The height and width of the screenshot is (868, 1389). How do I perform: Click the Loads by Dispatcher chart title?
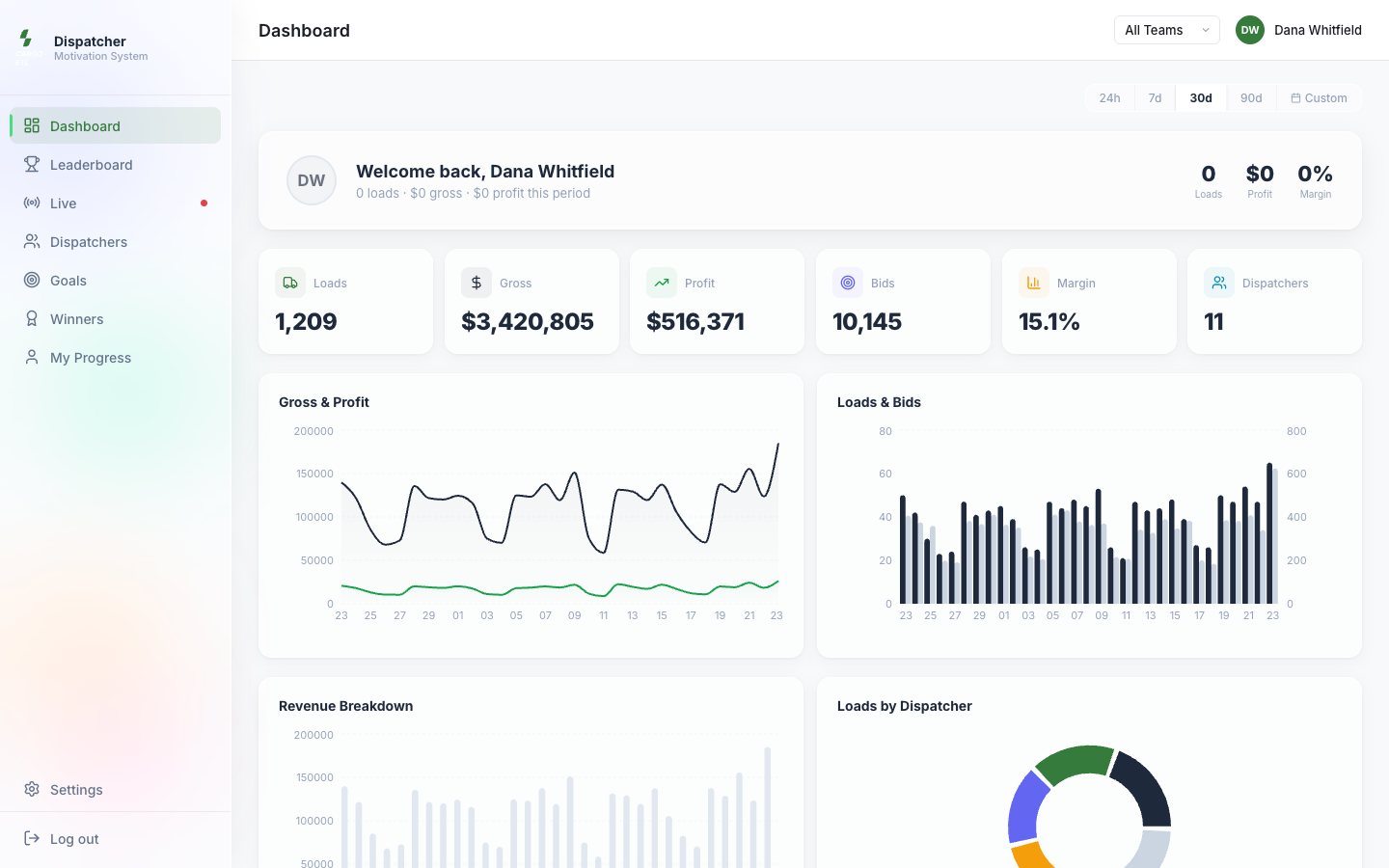click(x=905, y=706)
